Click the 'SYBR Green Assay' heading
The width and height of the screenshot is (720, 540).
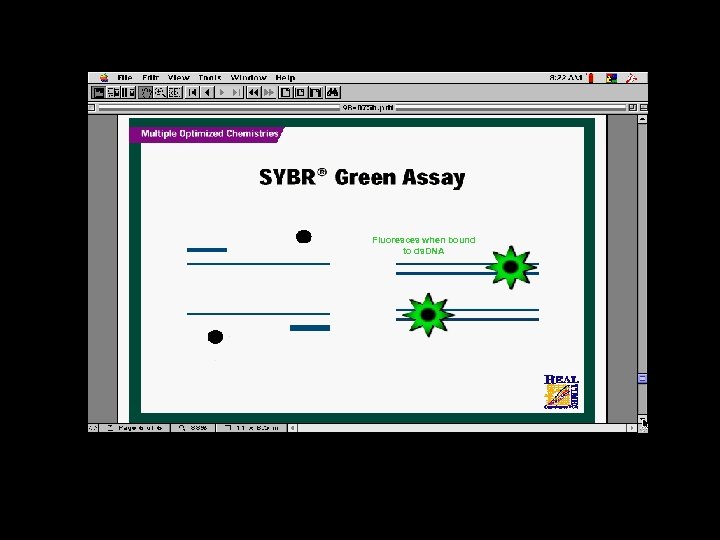(x=362, y=178)
